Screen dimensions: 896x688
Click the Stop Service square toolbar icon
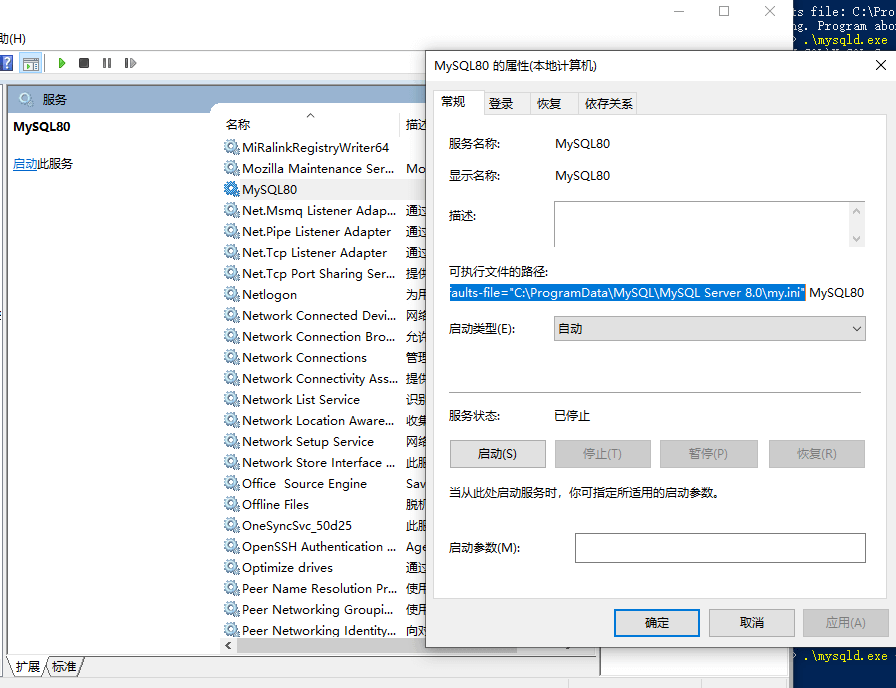pos(84,63)
